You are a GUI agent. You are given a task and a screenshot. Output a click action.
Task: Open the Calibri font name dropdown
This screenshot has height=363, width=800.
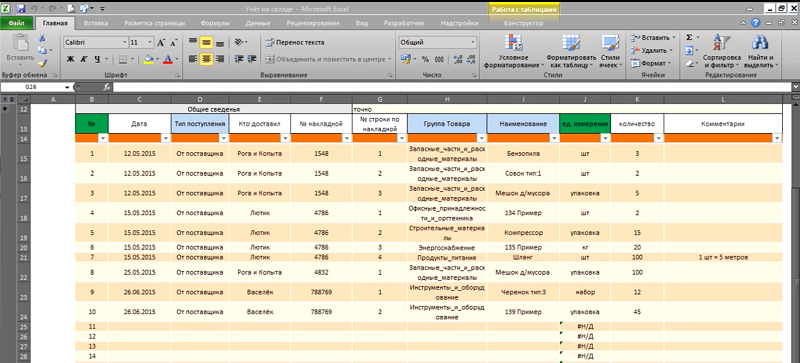point(124,43)
